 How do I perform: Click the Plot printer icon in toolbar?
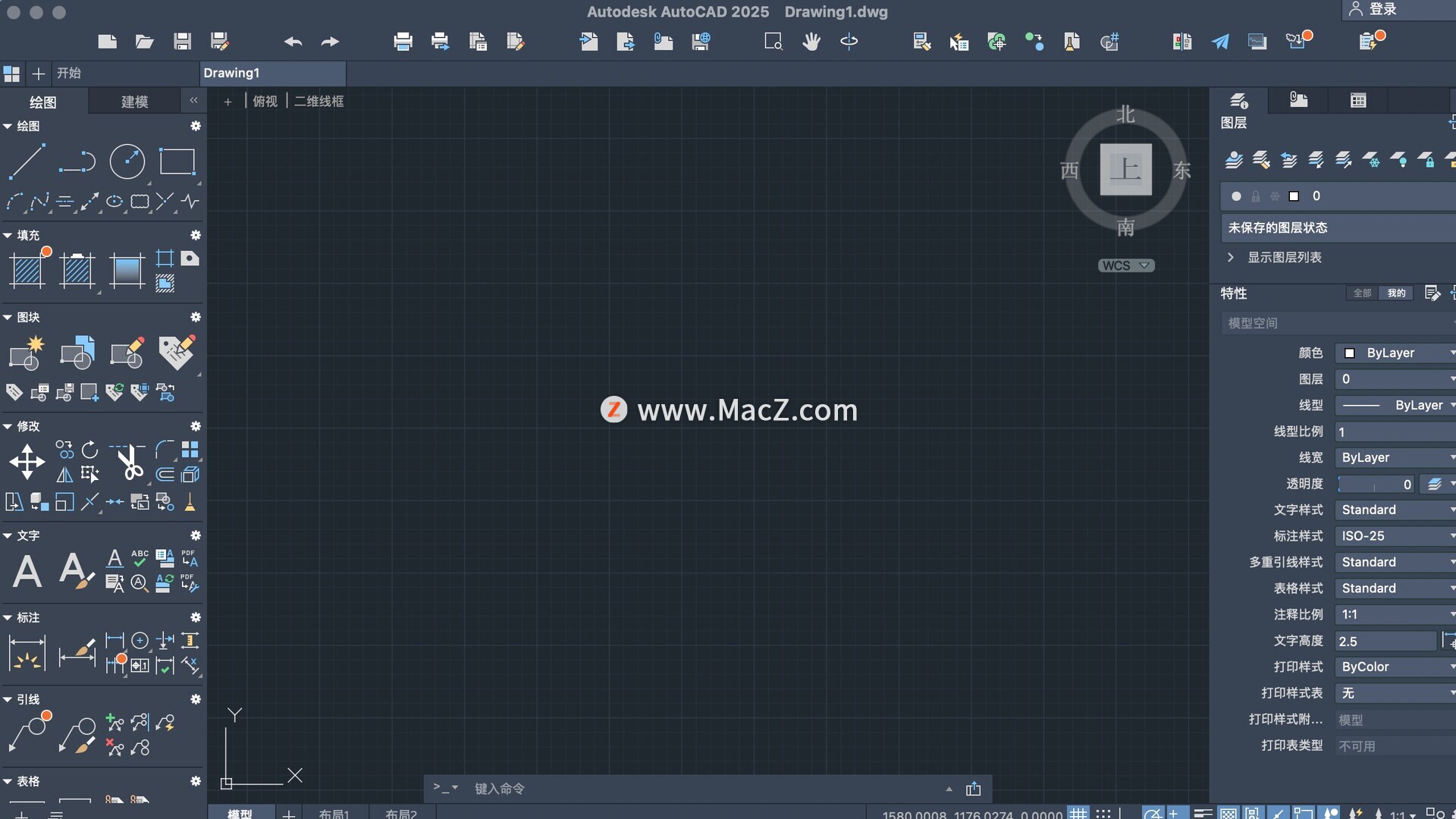pyautogui.click(x=403, y=42)
